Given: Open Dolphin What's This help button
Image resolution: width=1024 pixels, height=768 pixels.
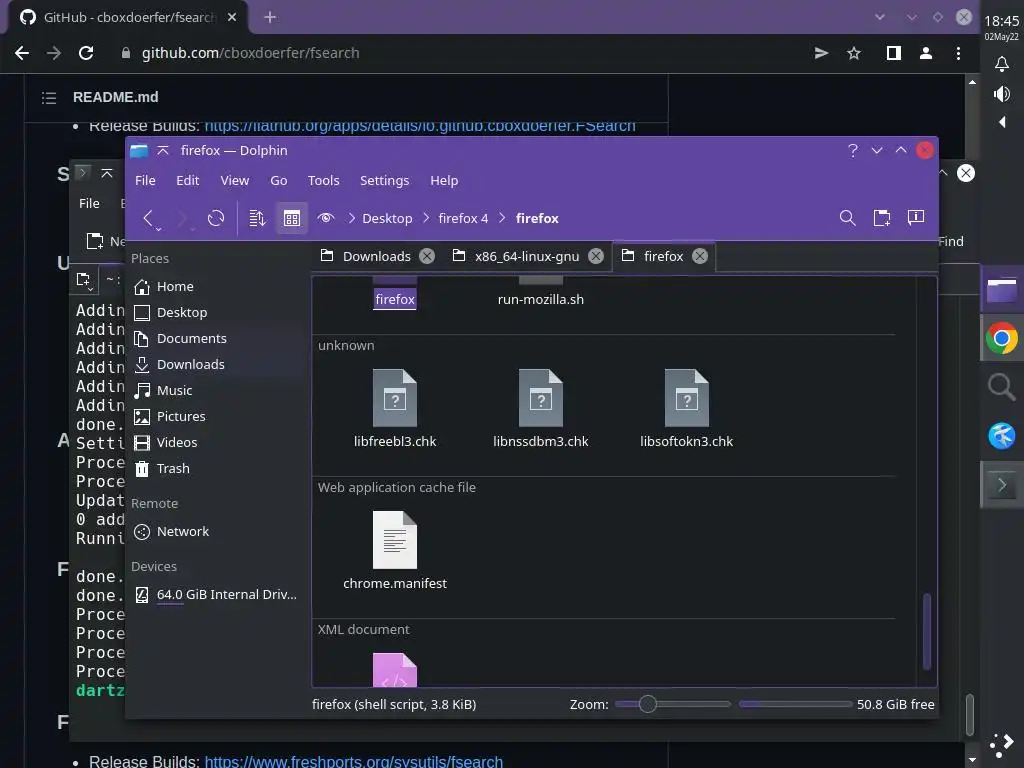Looking at the screenshot, I should (852, 150).
